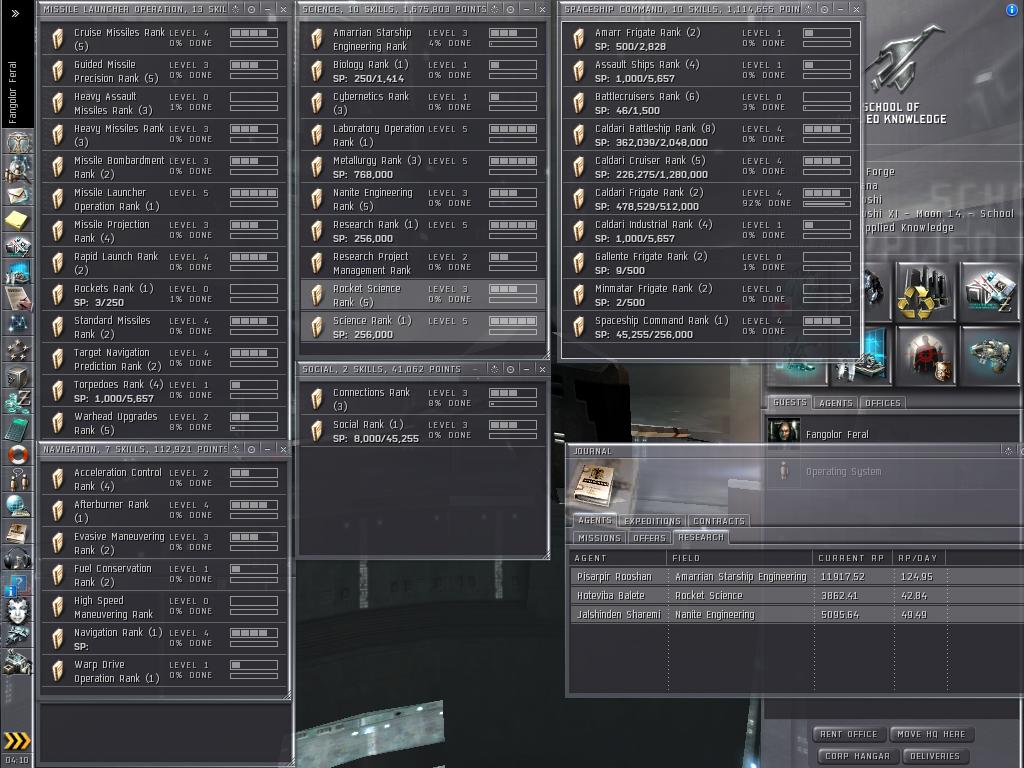The width and height of the screenshot is (1024, 768).
Task: Click Connections Rank 8% progress bar
Action: pyautogui.click(x=513, y=404)
